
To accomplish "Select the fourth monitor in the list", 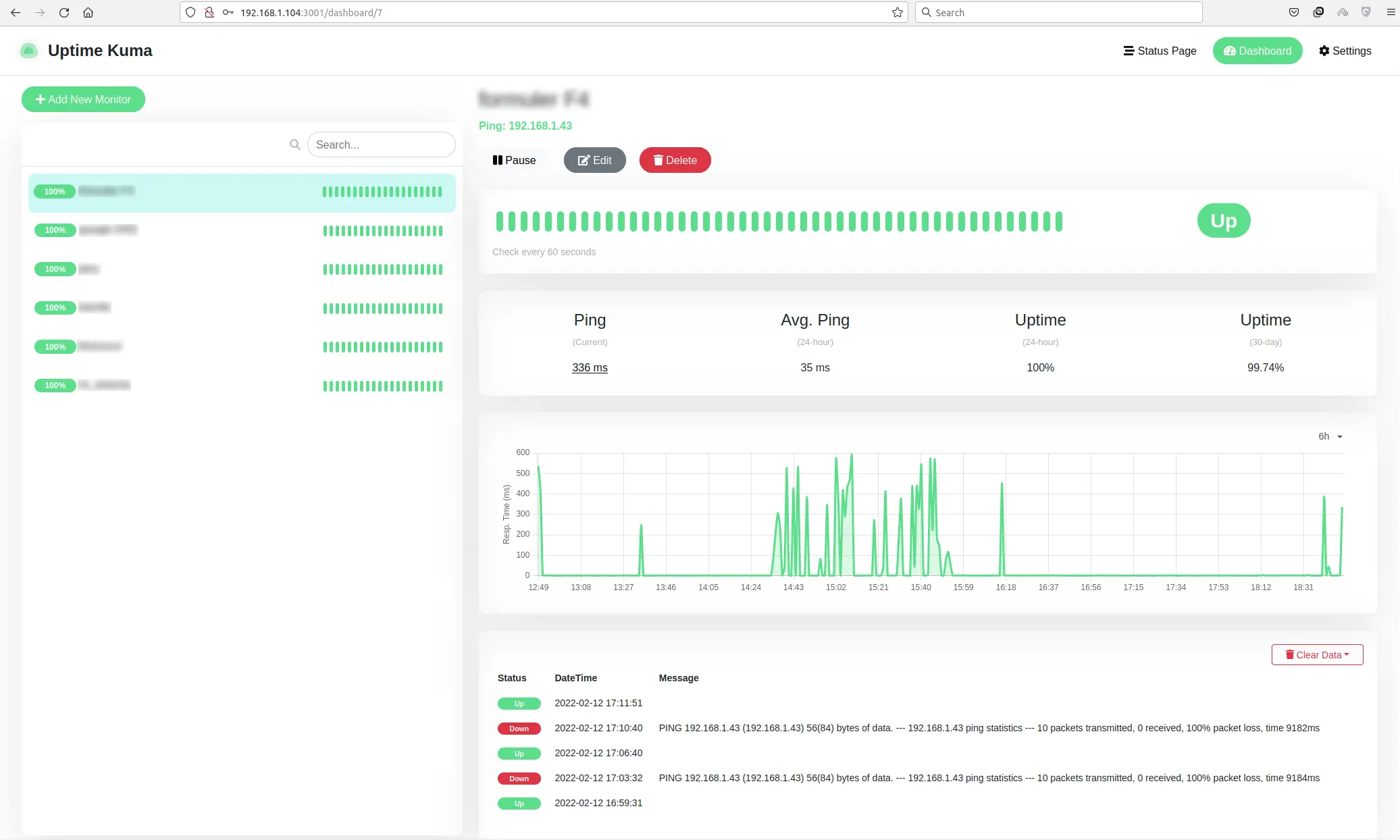I will [242, 308].
